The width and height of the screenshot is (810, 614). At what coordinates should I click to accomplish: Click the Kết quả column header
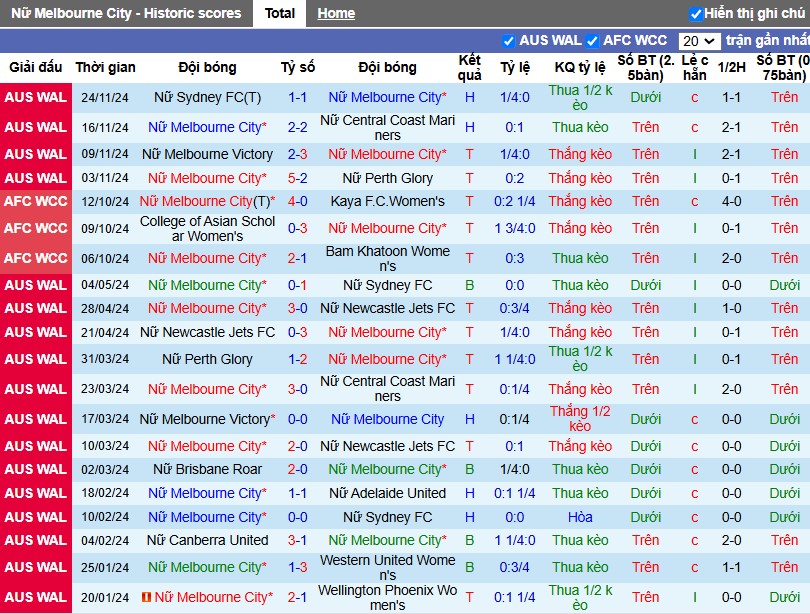[x=470, y=67]
